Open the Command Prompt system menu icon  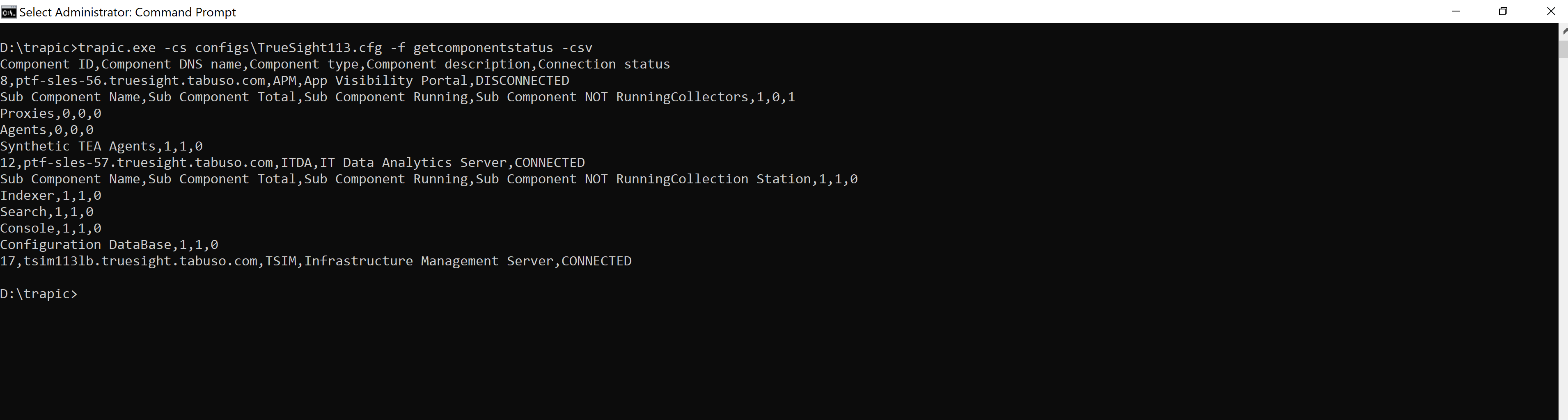coord(9,11)
